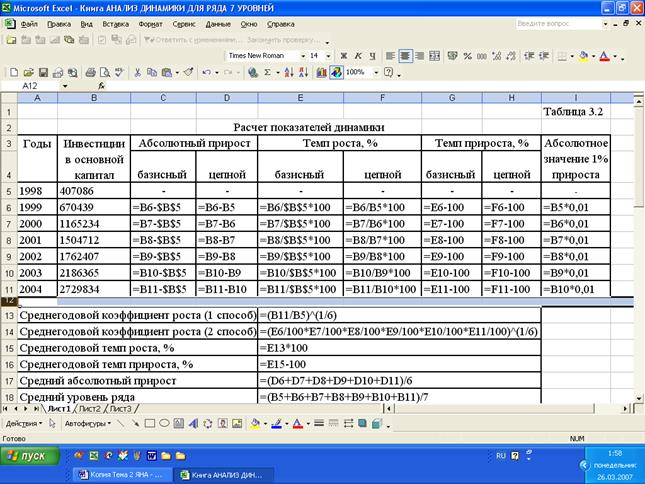
Task: Expand the font color dropdown arrow
Action: tap(615, 56)
